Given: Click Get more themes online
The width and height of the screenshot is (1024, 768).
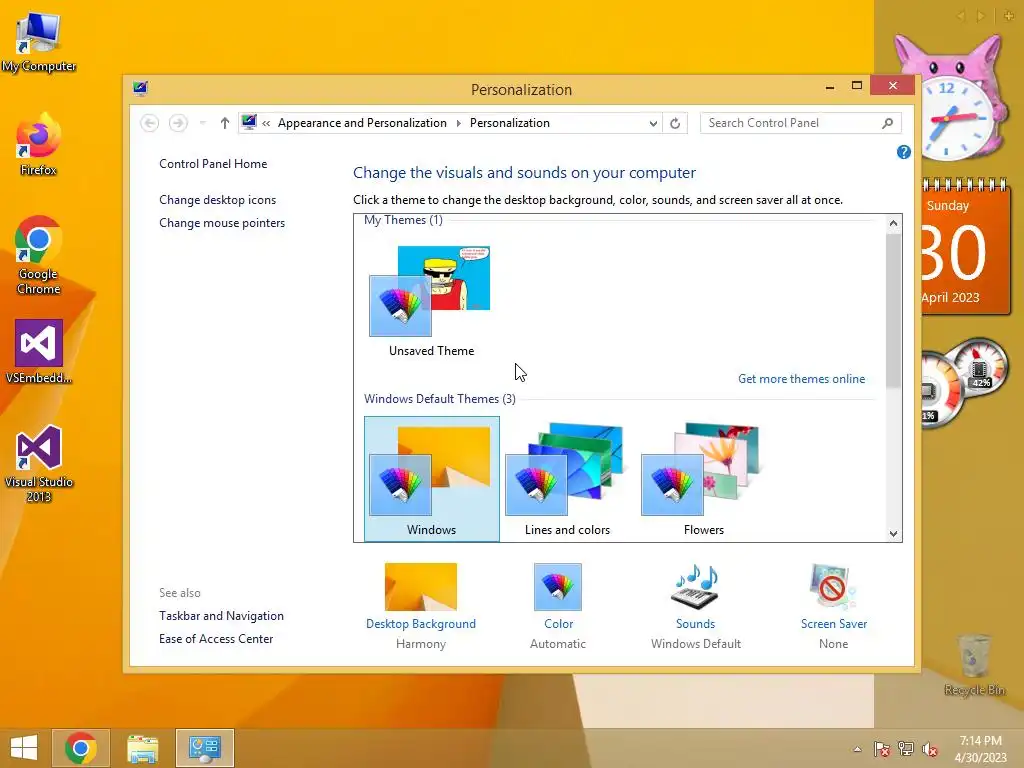Looking at the screenshot, I should (x=801, y=379).
